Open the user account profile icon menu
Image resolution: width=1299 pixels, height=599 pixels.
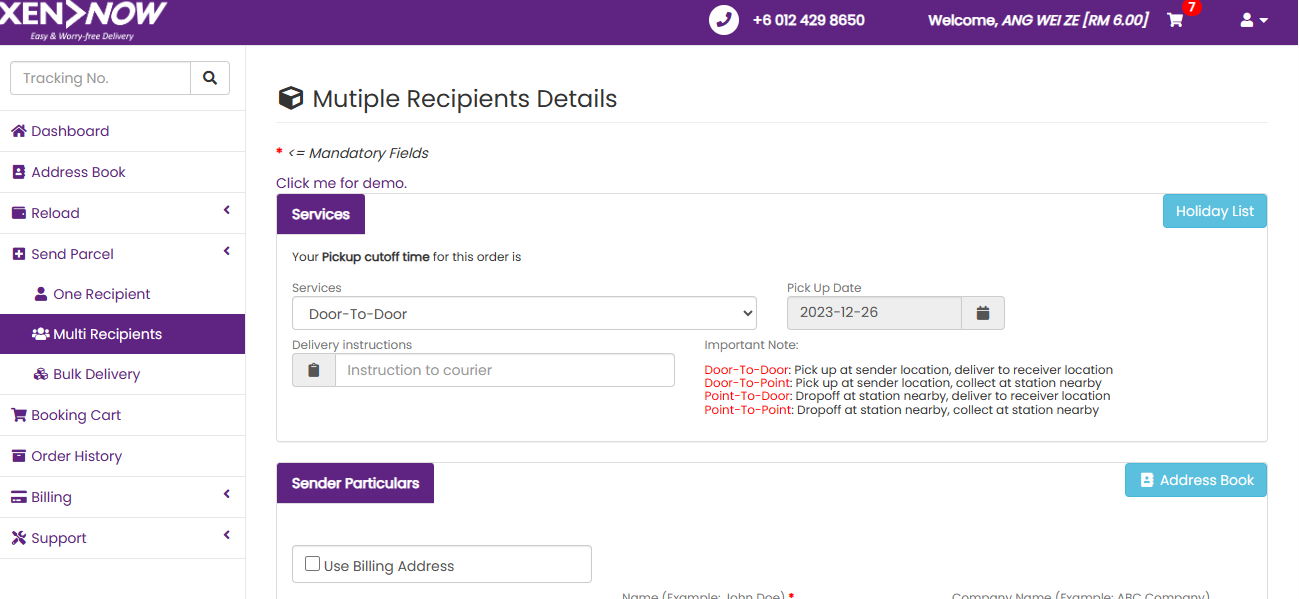click(1253, 20)
